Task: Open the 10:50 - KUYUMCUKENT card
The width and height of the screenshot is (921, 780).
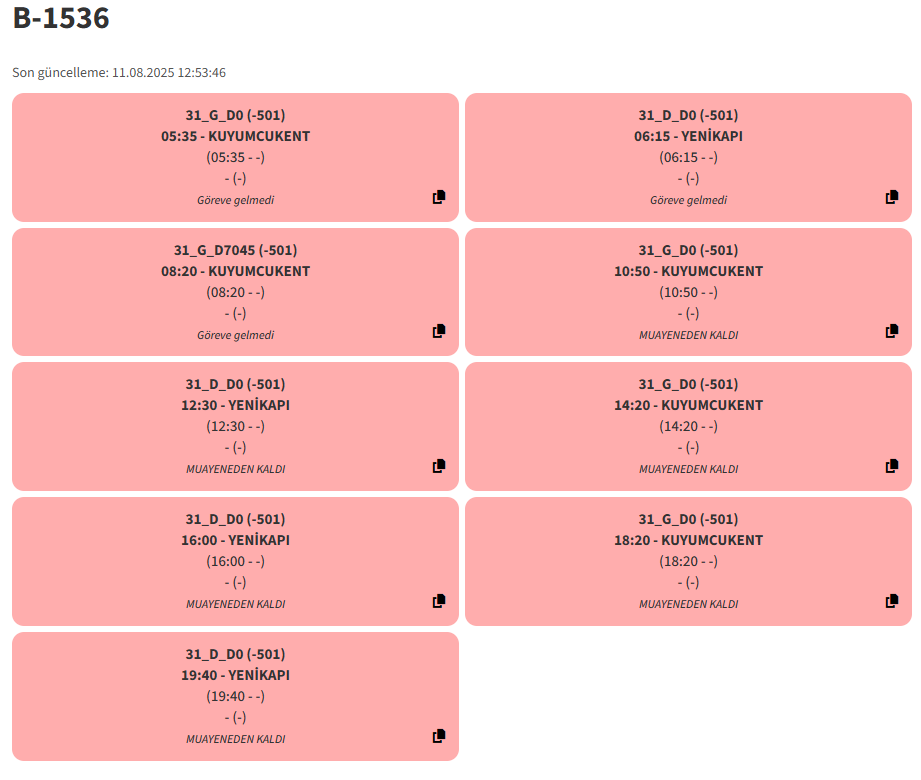Action: pyautogui.click(x=688, y=292)
